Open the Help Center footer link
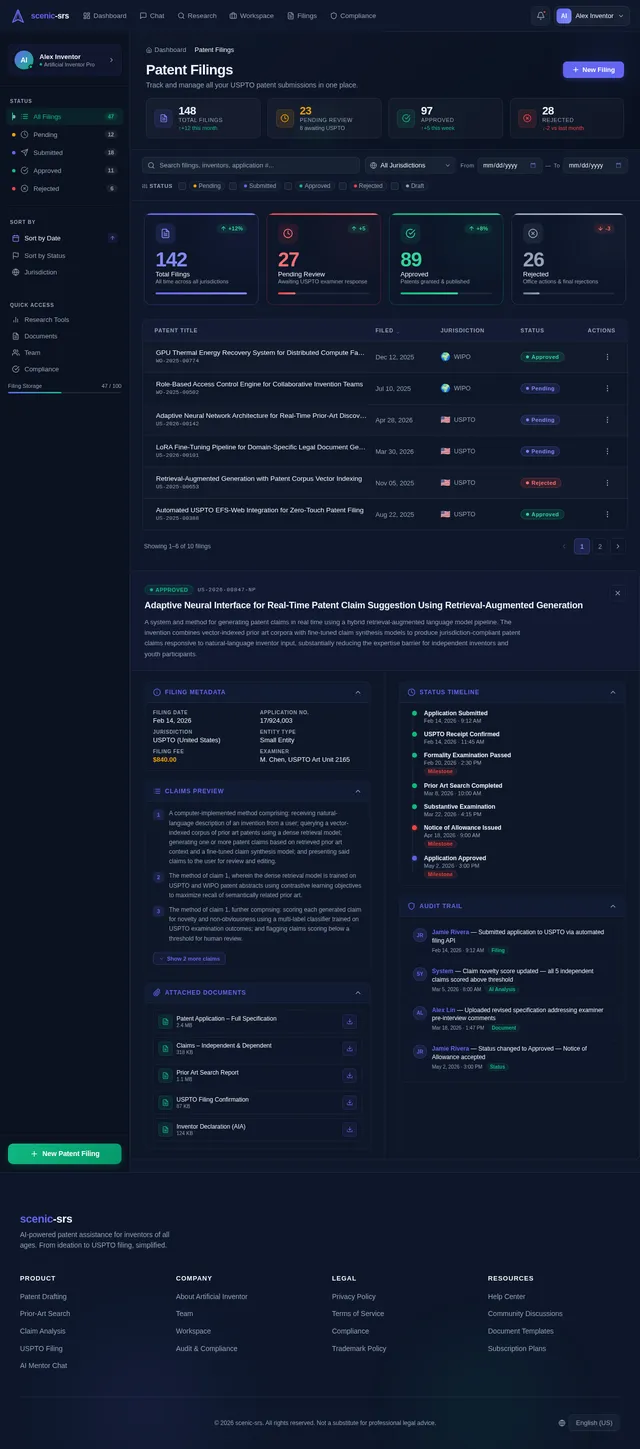This screenshot has width=640, height=1449. [x=507, y=1297]
